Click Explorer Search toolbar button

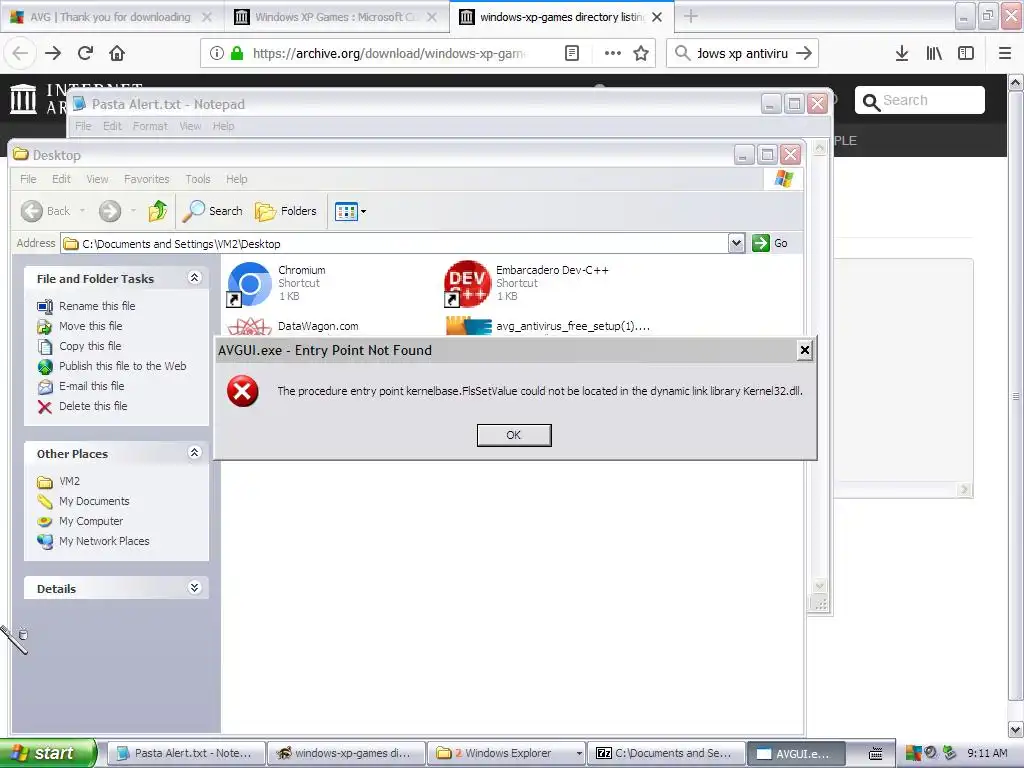pyautogui.click(x=212, y=211)
